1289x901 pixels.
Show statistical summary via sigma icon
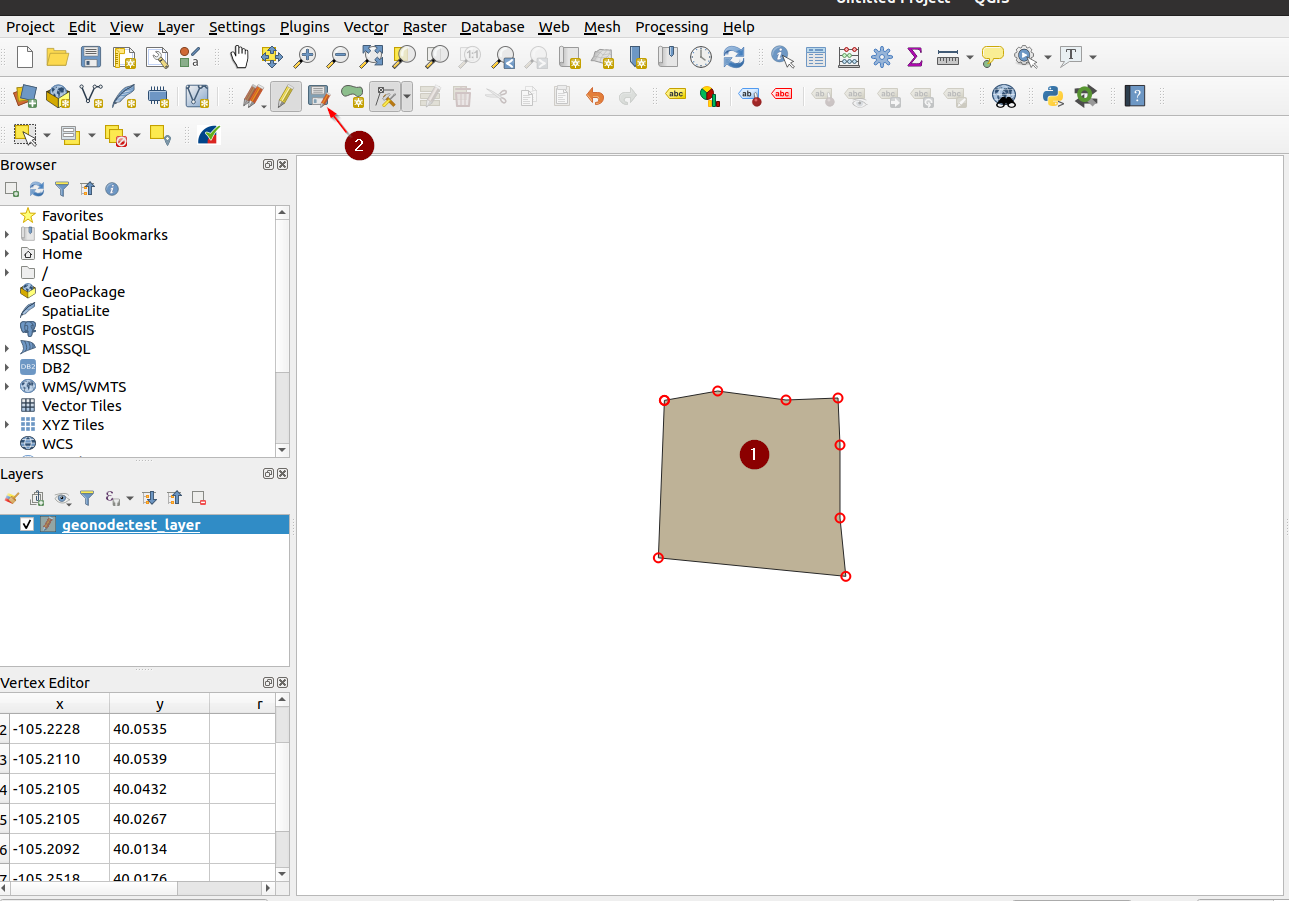point(914,57)
